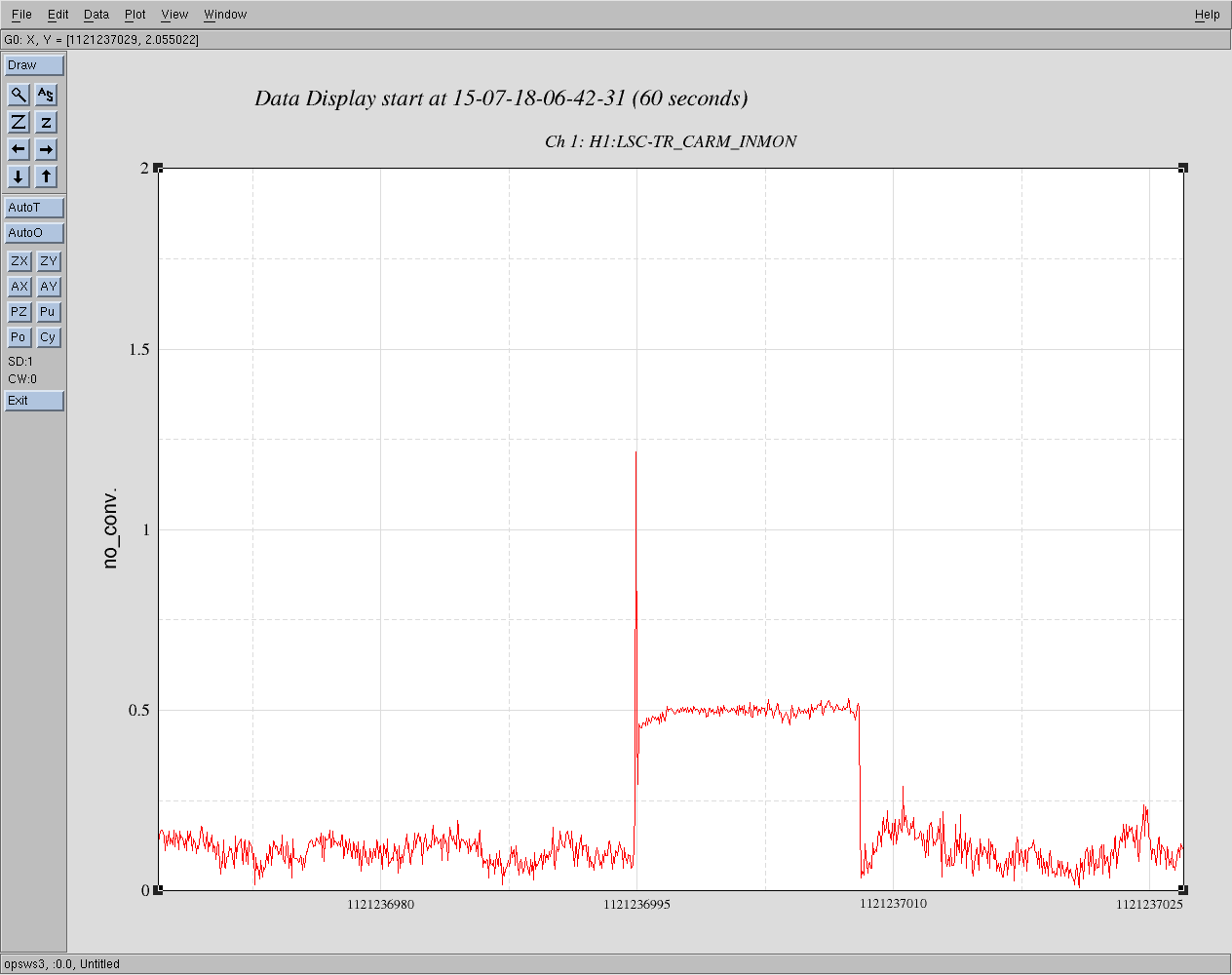Click the bottom-left graph corner handle

click(x=158, y=889)
